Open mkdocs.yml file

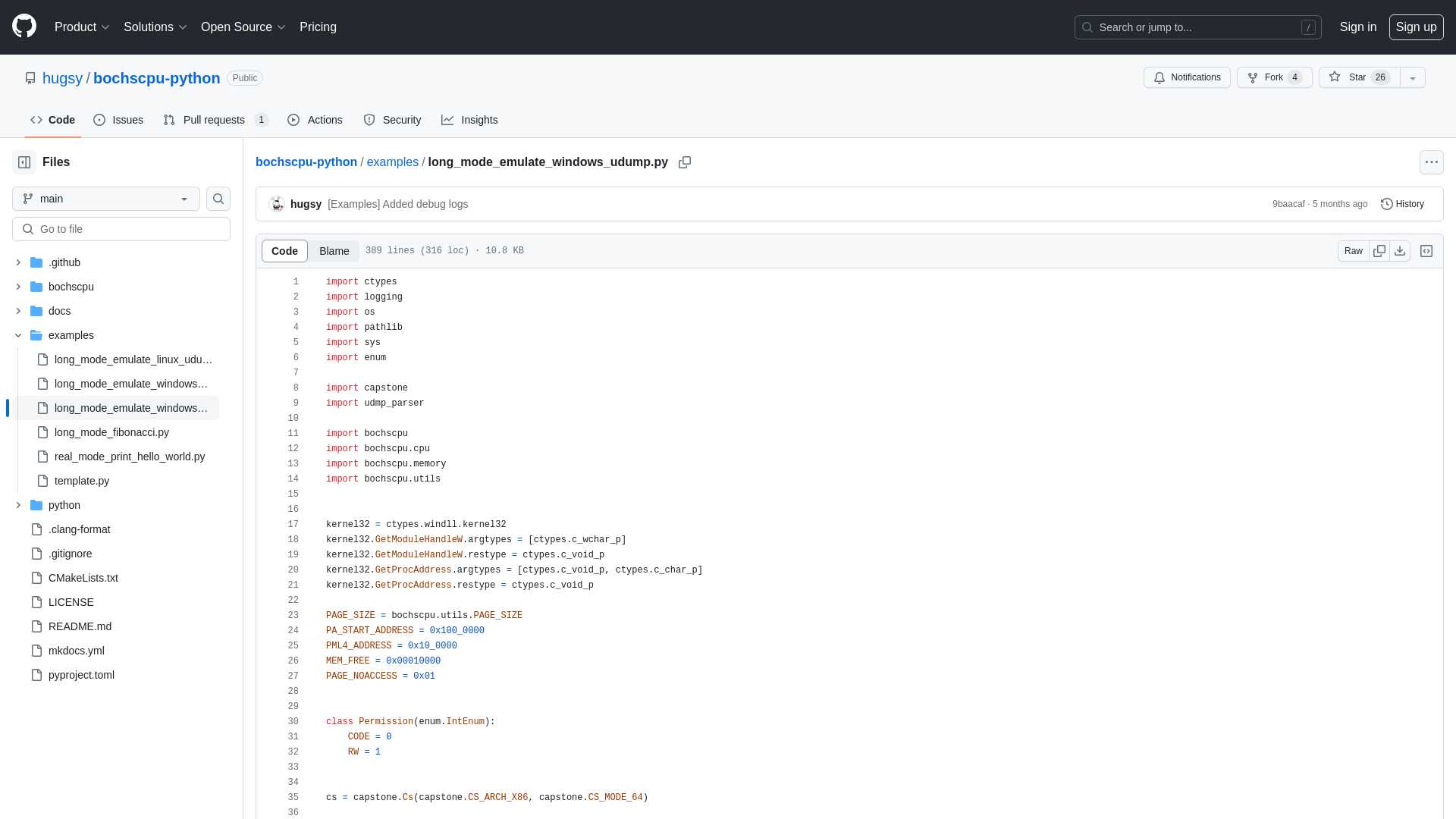(x=77, y=651)
